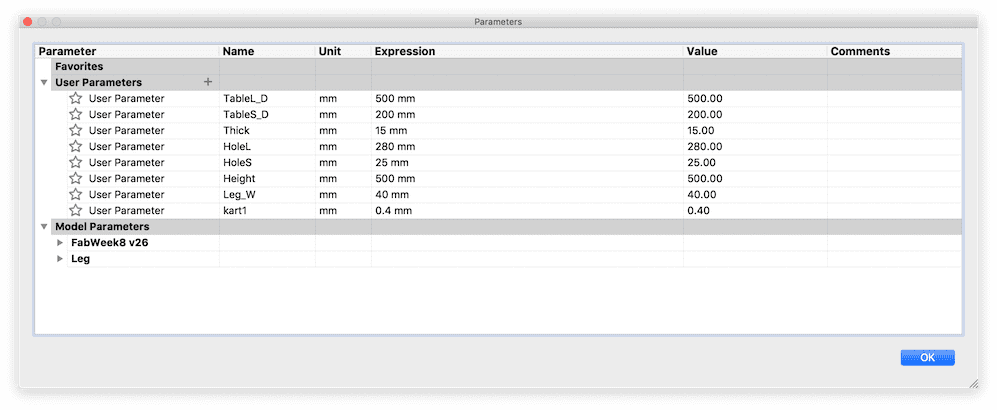Screen dimensions: 997x410
Task: Collapse the Model Parameters section
Action: click(x=44, y=227)
